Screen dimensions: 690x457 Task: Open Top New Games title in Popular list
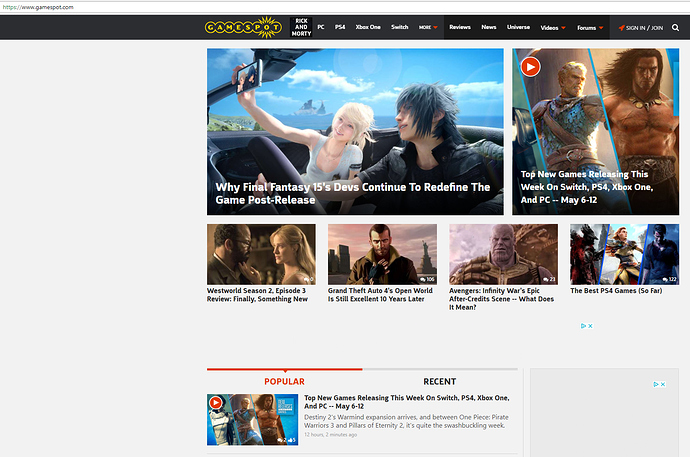tap(407, 402)
